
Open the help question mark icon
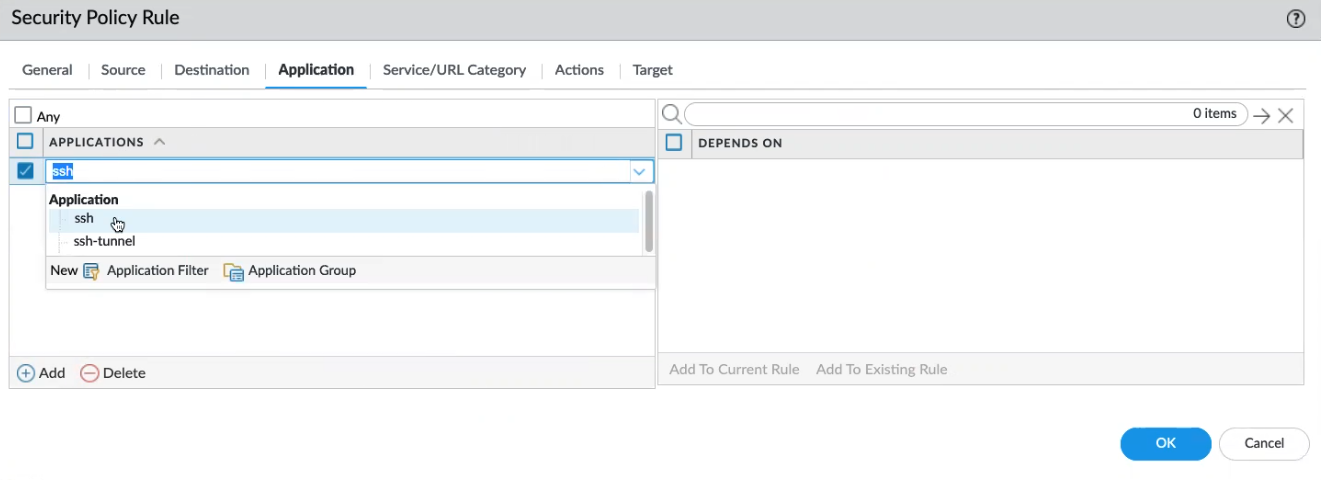1296,19
